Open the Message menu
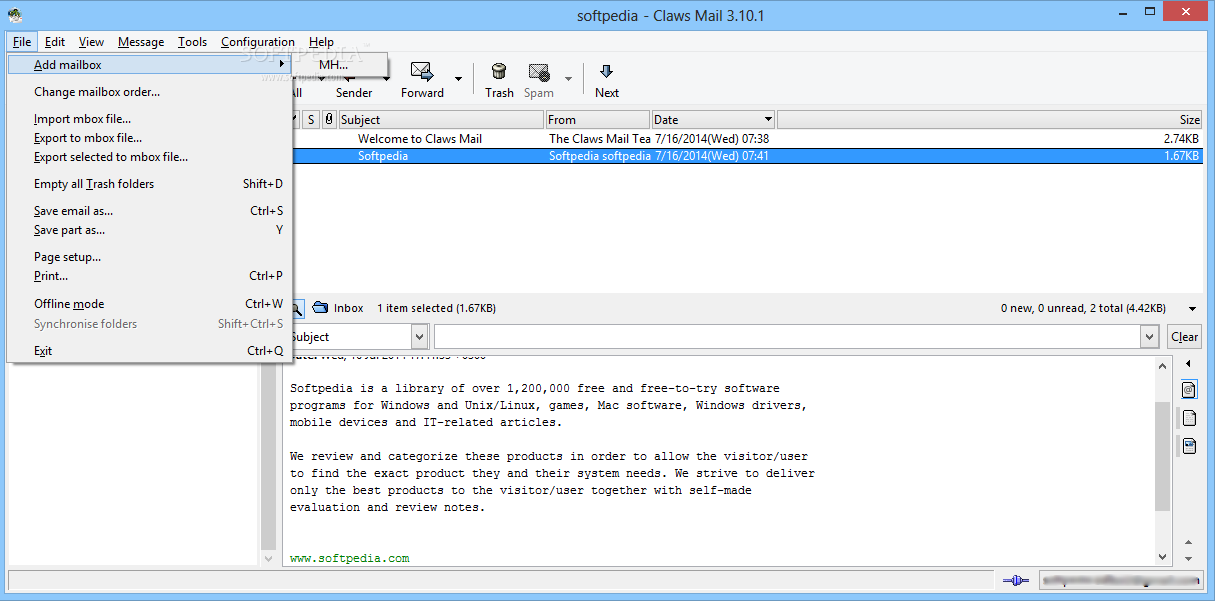Image resolution: width=1215 pixels, height=601 pixels. click(141, 42)
